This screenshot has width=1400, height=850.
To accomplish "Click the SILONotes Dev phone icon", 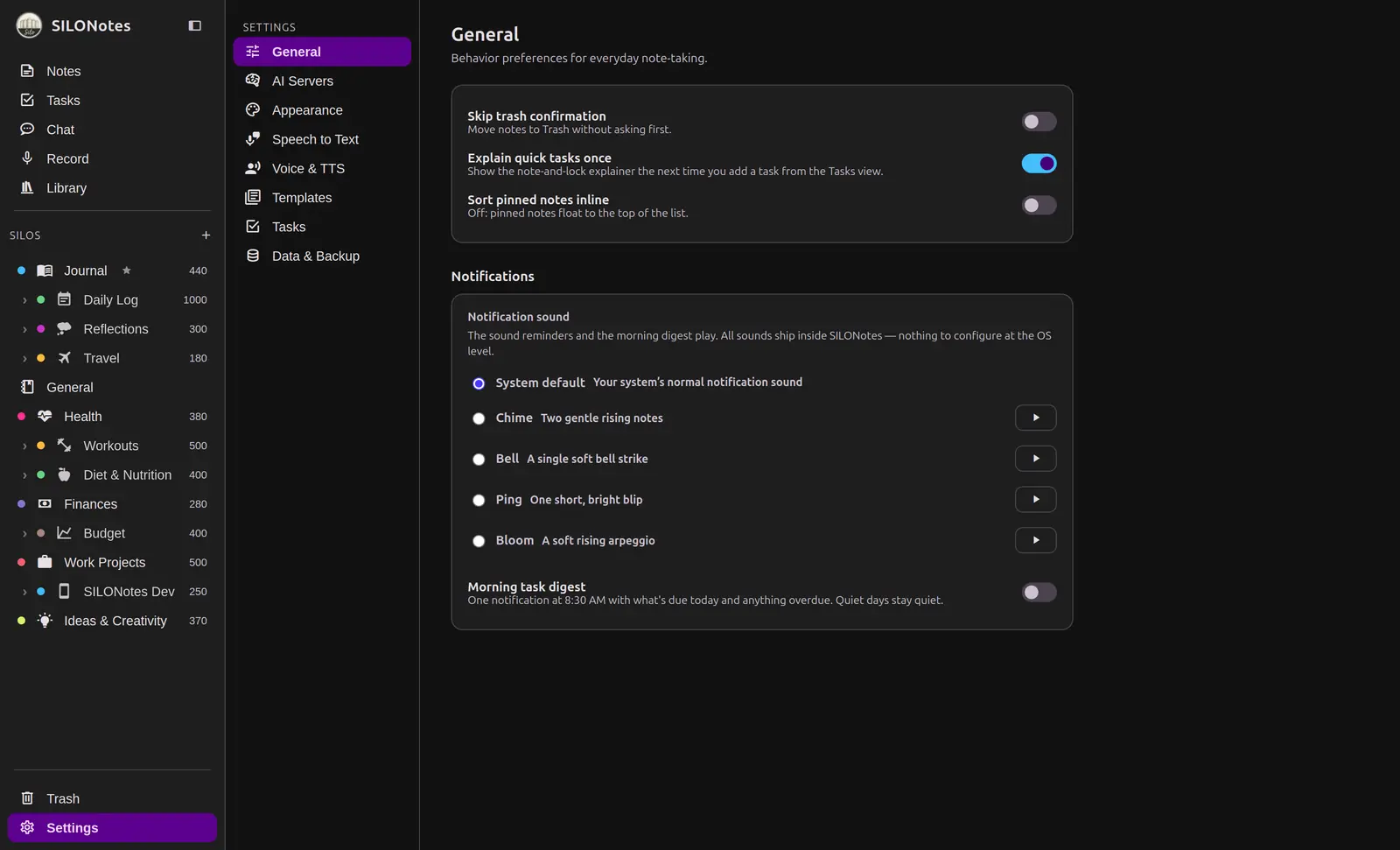I will [64, 591].
